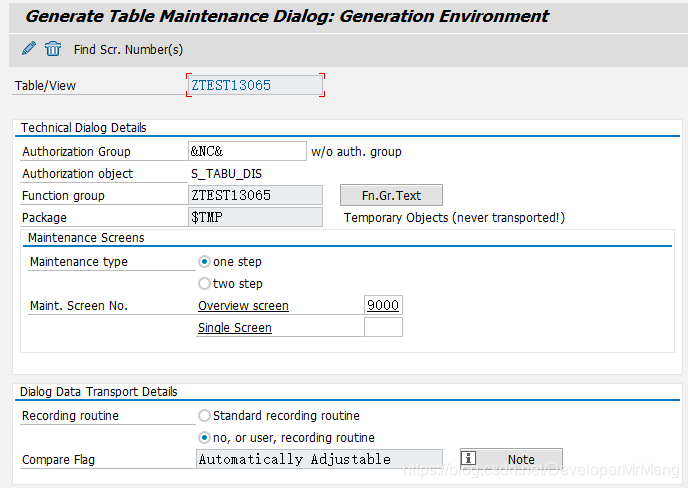Viewport: 688px width, 488px height.
Task: Click the trash can delete icon
Action: [53, 49]
